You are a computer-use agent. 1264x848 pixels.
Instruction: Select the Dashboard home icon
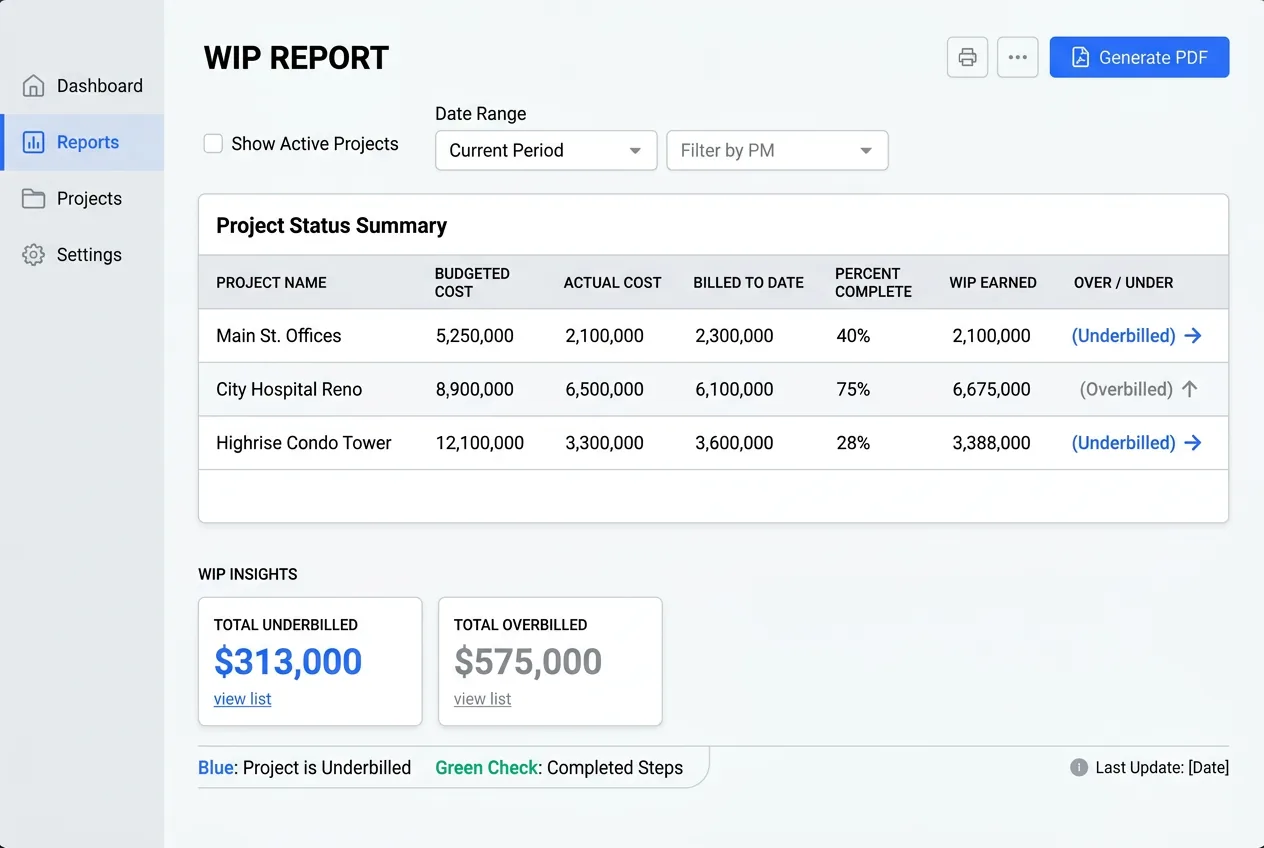click(x=32, y=86)
